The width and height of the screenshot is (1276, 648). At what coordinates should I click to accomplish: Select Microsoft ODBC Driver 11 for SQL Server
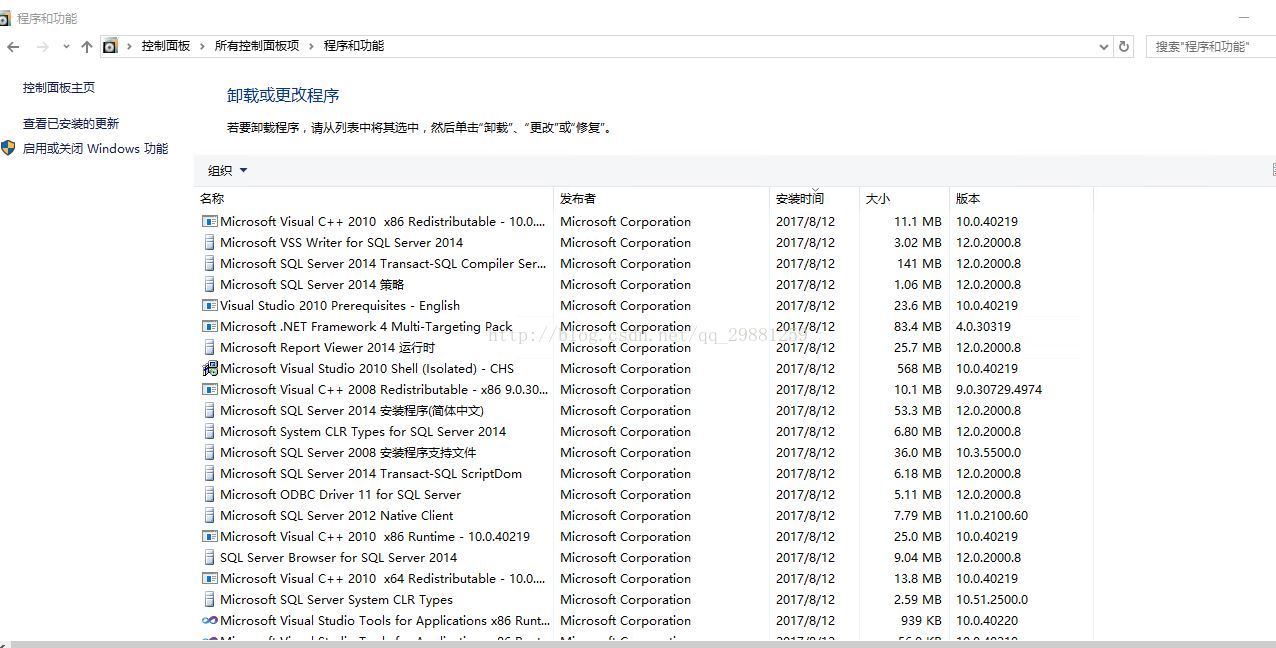340,495
